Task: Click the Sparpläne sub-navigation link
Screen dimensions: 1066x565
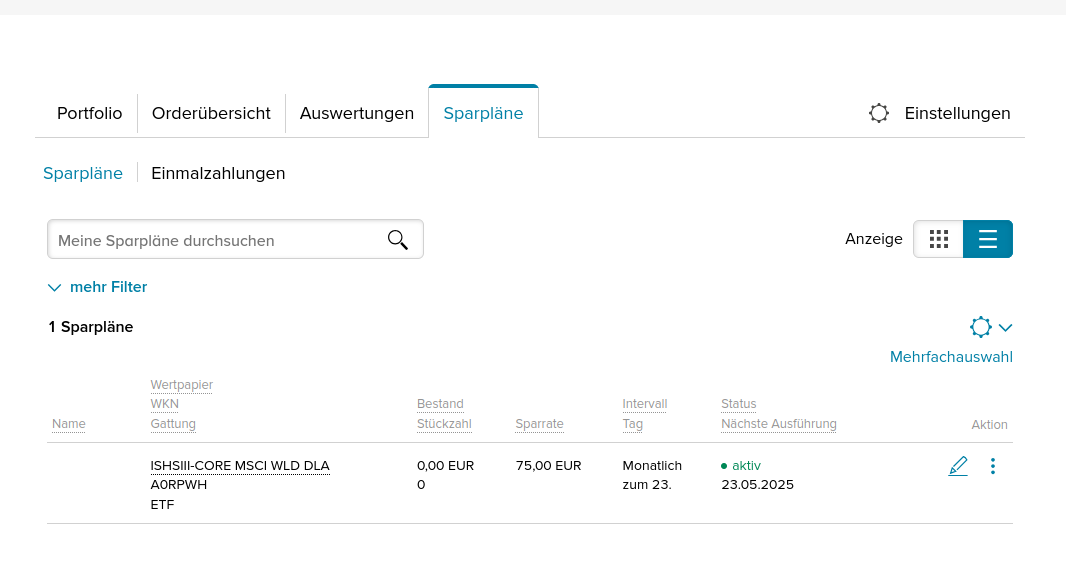Action: (x=83, y=173)
